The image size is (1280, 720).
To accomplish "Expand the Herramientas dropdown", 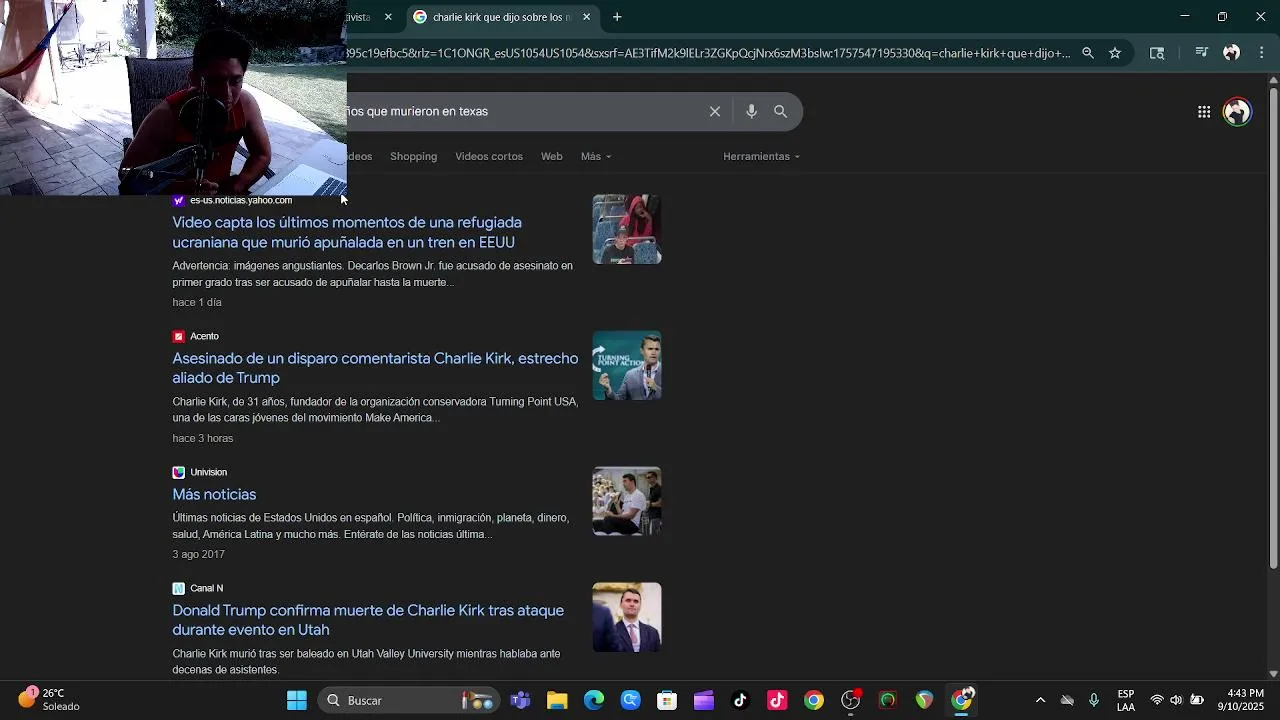I will coord(761,156).
